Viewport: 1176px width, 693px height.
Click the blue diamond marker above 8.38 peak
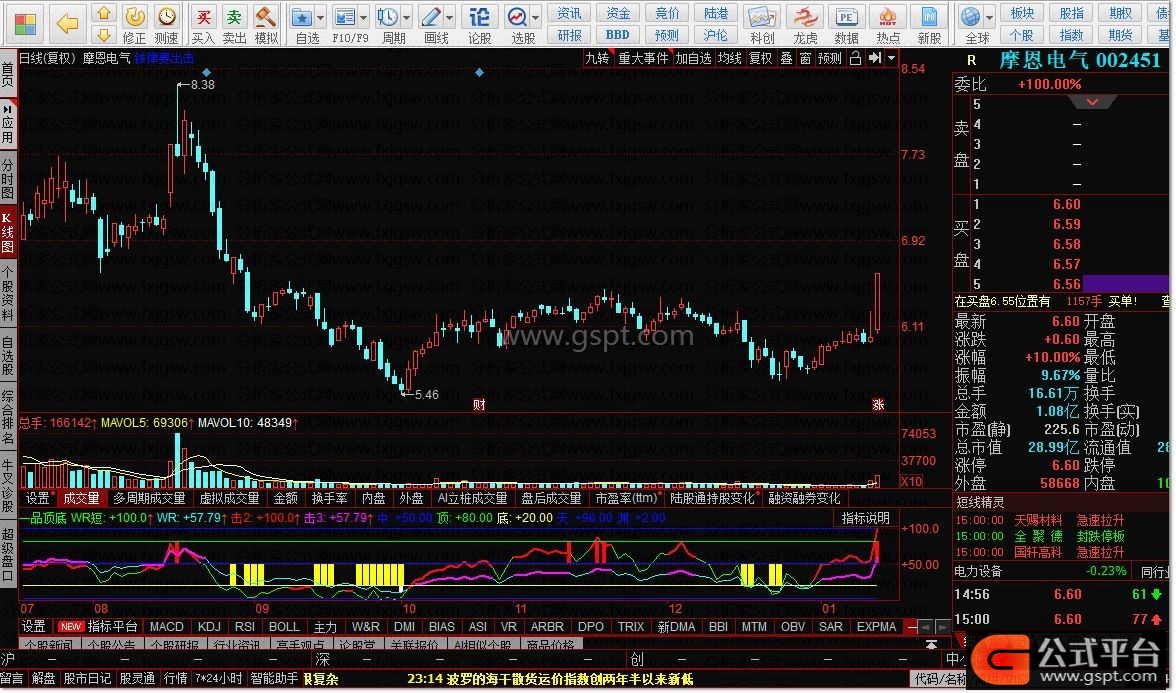207,73
